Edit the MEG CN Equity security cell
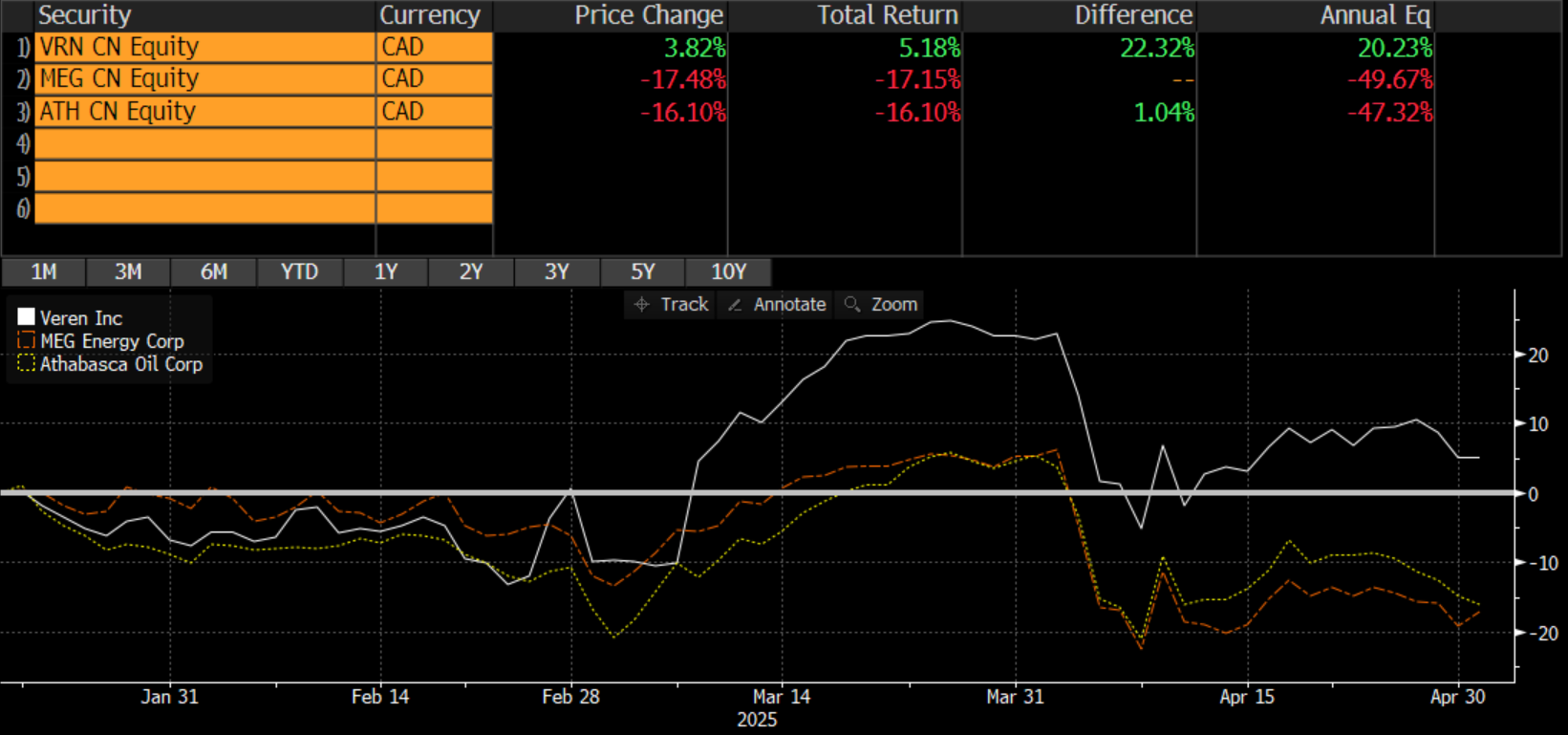 (x=204, y=79)
